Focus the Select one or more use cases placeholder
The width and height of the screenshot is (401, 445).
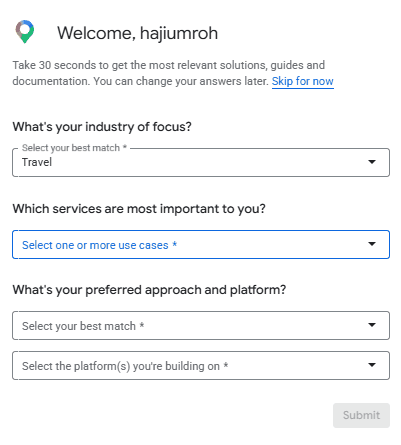[x=99, y=245]
